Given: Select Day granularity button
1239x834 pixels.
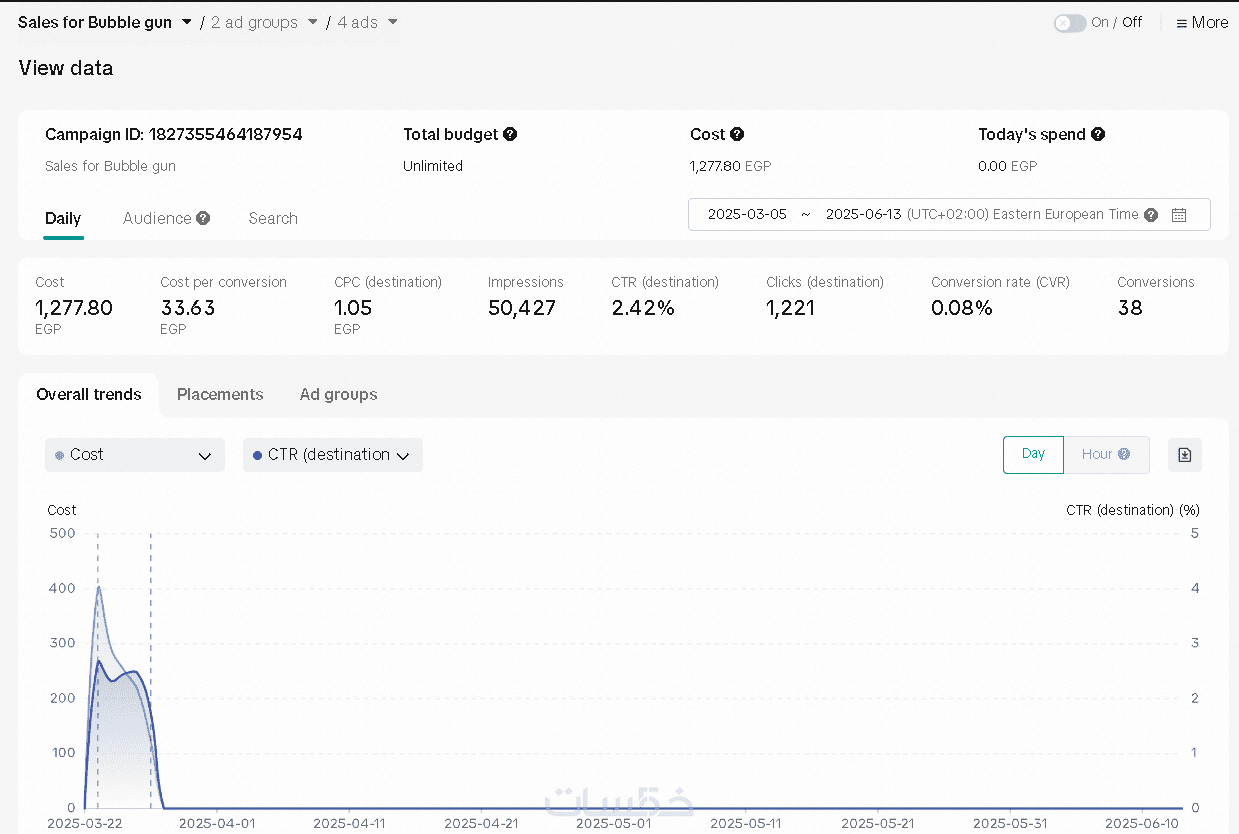Looking at the screenshot, I should point(1033,454).
